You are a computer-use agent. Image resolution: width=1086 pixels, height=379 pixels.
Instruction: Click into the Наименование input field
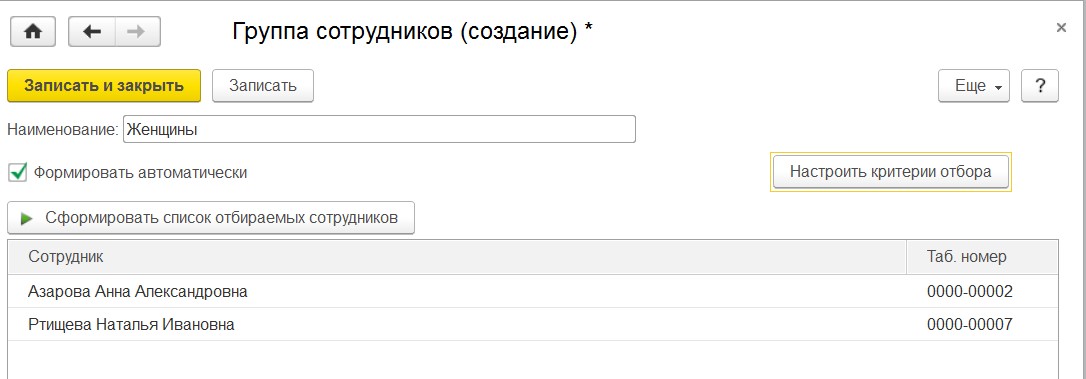click(379, 129)
